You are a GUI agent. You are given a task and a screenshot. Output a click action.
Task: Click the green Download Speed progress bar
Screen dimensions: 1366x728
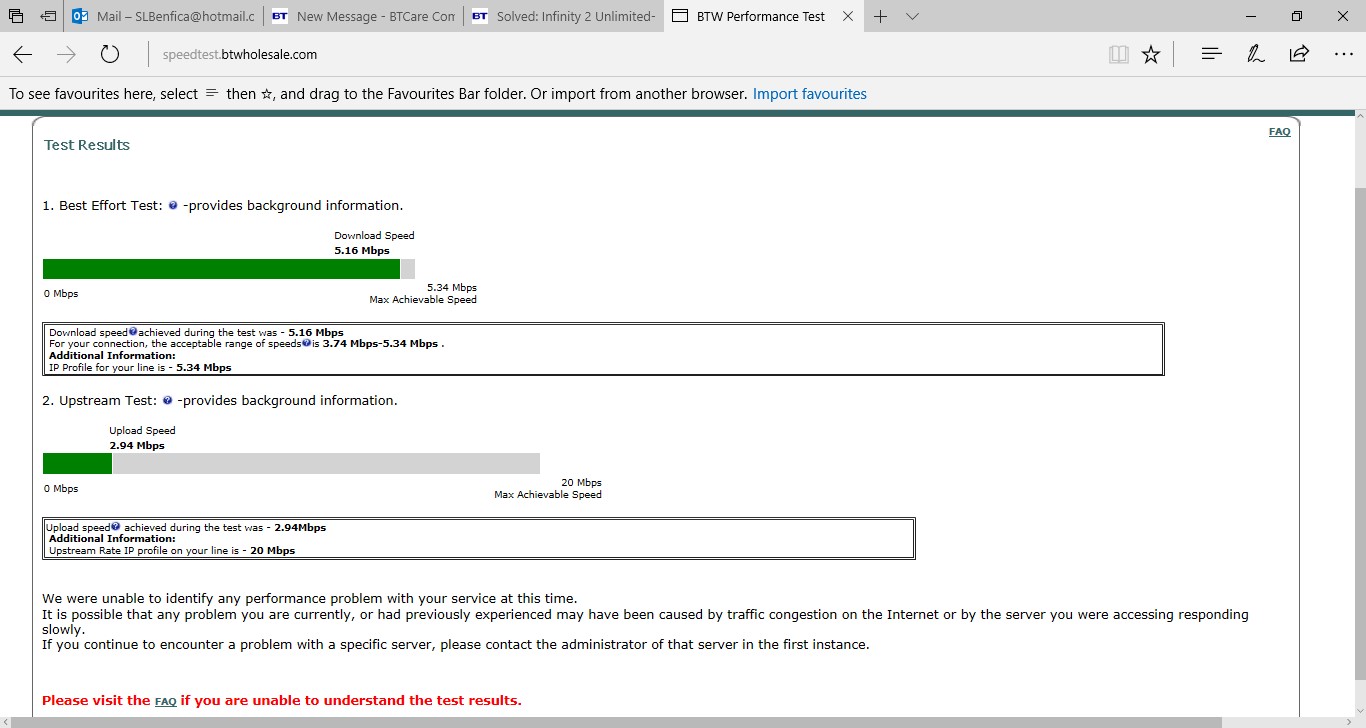pyautogui.click(x=220, y=268)
